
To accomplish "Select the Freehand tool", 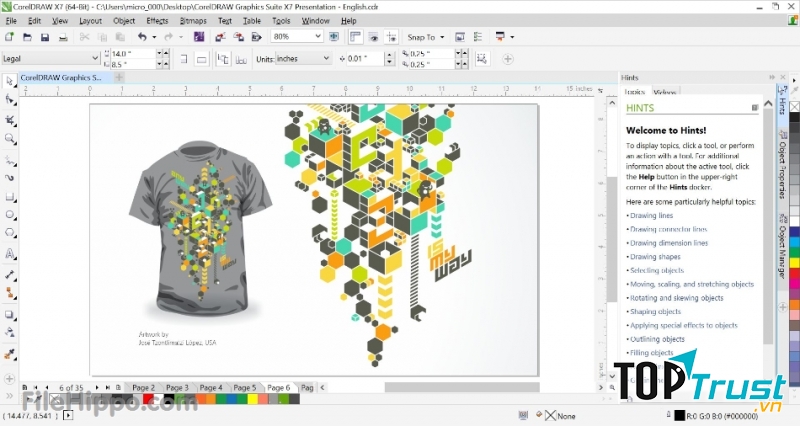I will tap(9, 161).
